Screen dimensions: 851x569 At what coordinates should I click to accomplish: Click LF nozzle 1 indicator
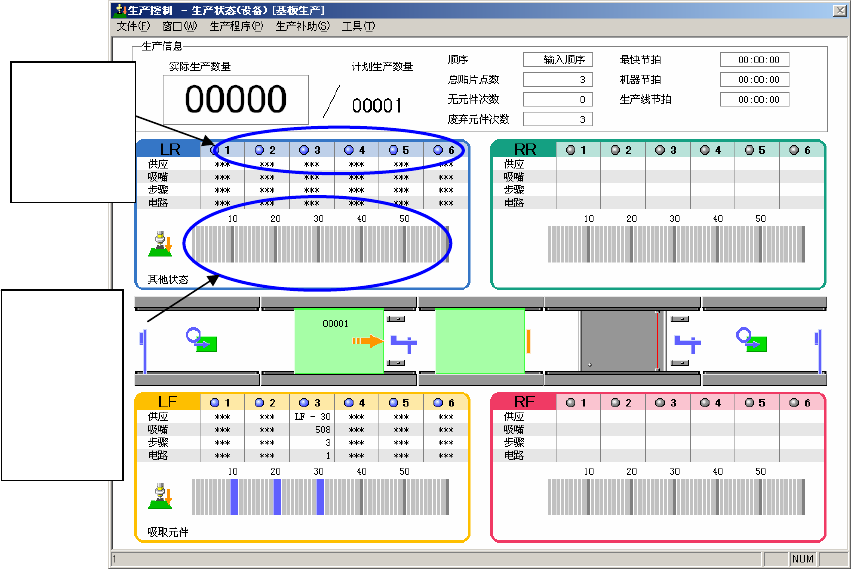point(215,402)
